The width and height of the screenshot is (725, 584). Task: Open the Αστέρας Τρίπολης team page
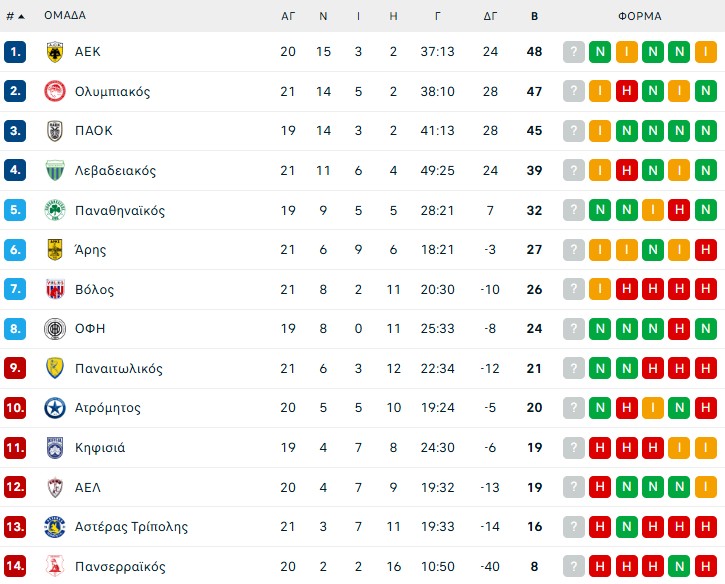point(131,527)
